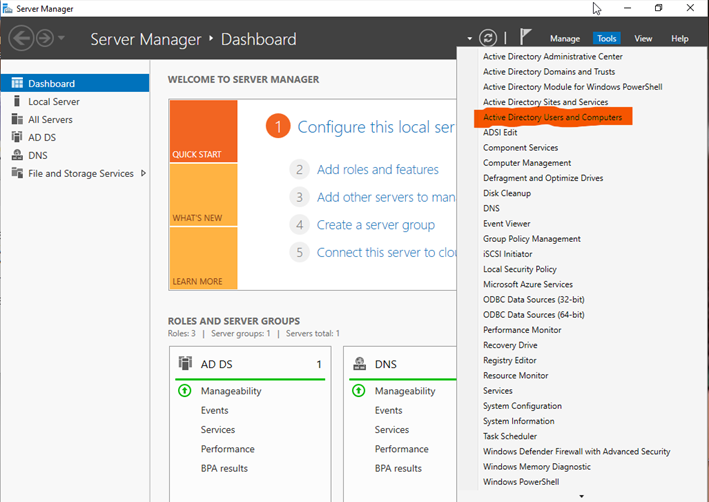The image size is (709, 502).
Task: Click Add roles and features link
Action: pyautogui.click(x=378, y=170)
